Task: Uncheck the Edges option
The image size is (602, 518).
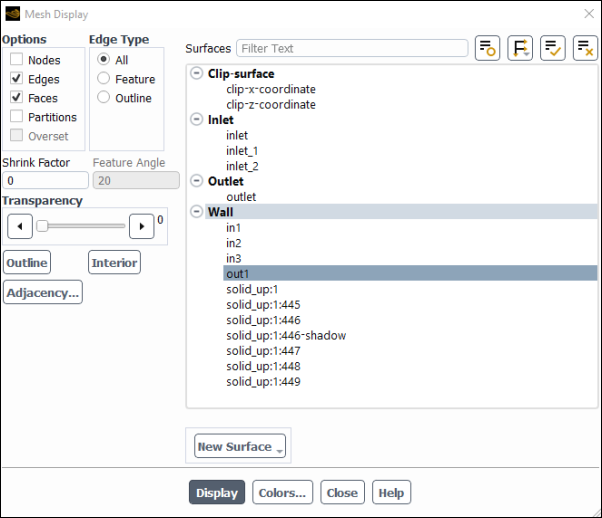Action: (17, 79)
